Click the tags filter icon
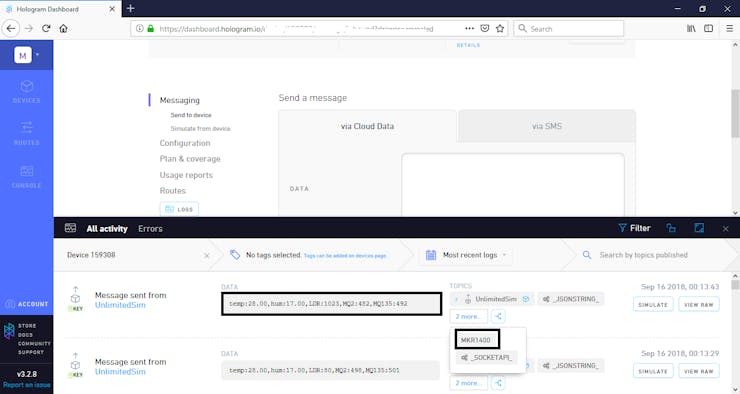 pos(235,255)
